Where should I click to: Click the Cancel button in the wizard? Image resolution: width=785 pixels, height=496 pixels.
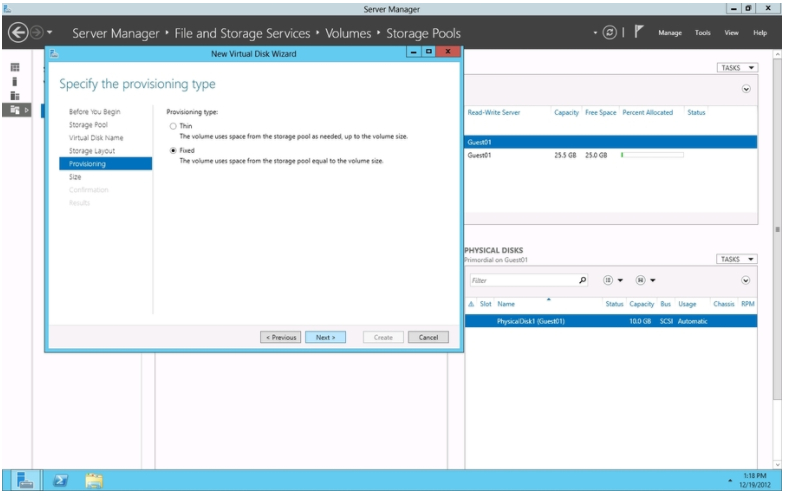(x=428, y=337)
